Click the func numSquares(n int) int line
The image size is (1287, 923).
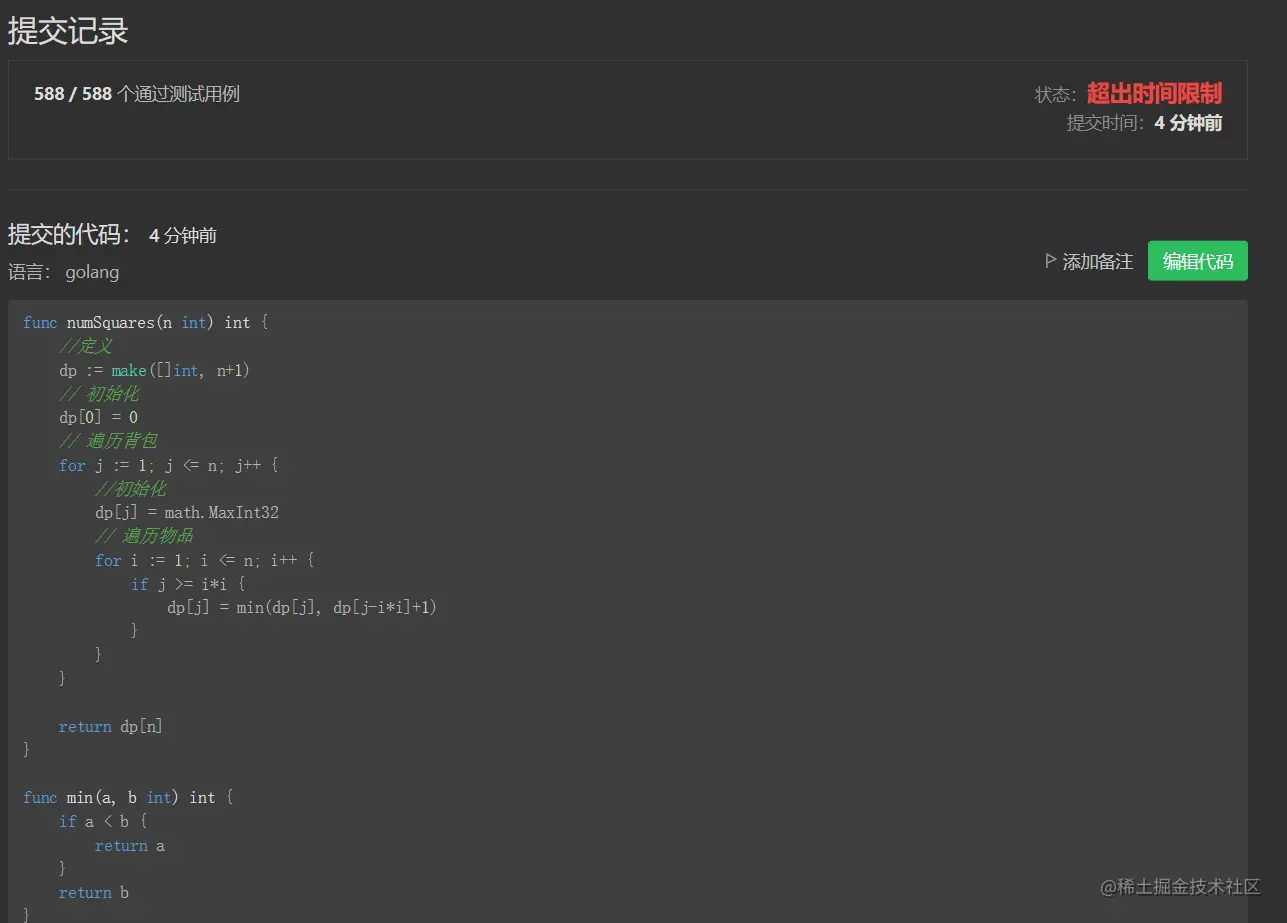pos(146,322)
